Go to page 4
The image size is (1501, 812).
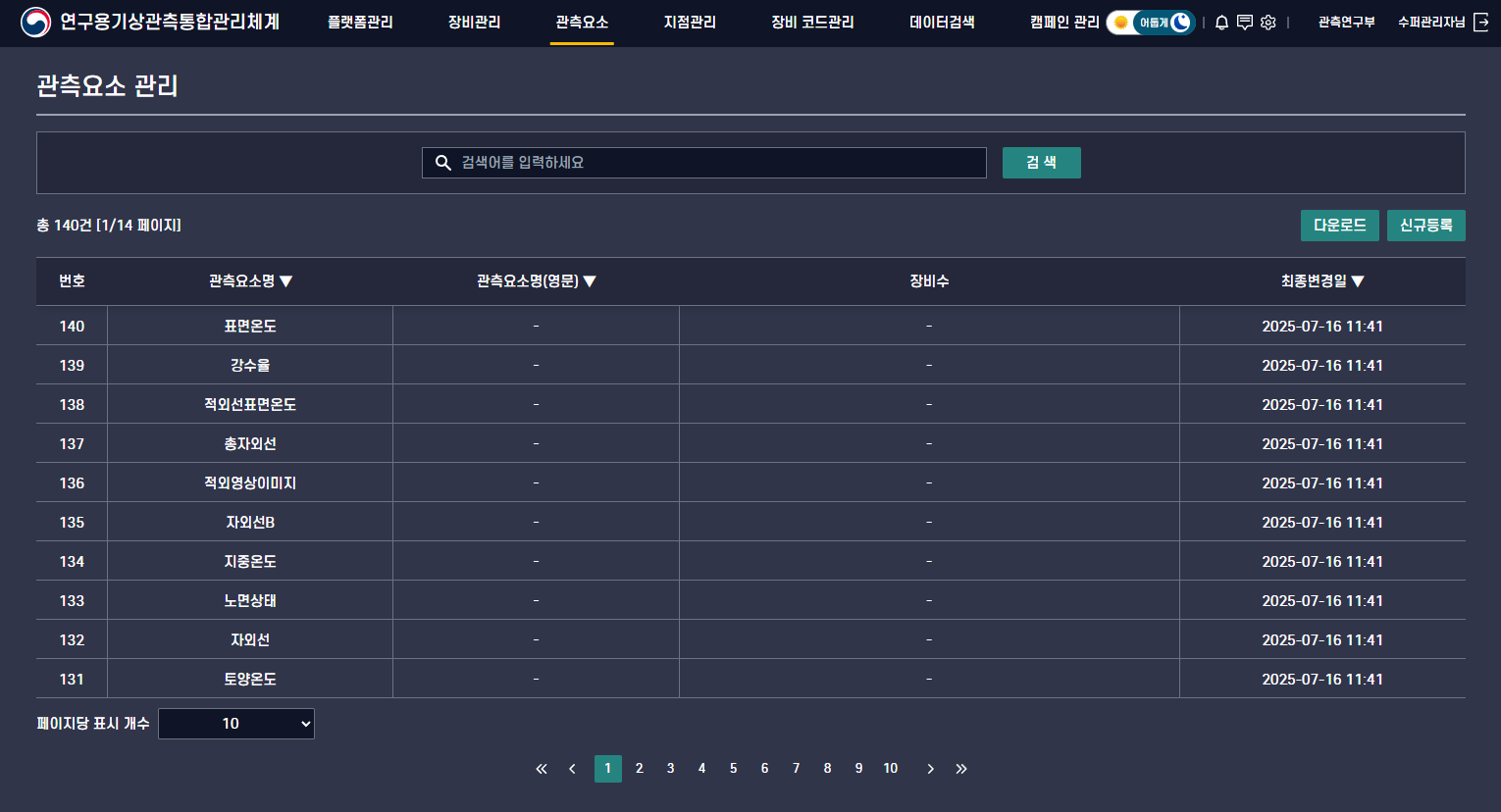702,769
